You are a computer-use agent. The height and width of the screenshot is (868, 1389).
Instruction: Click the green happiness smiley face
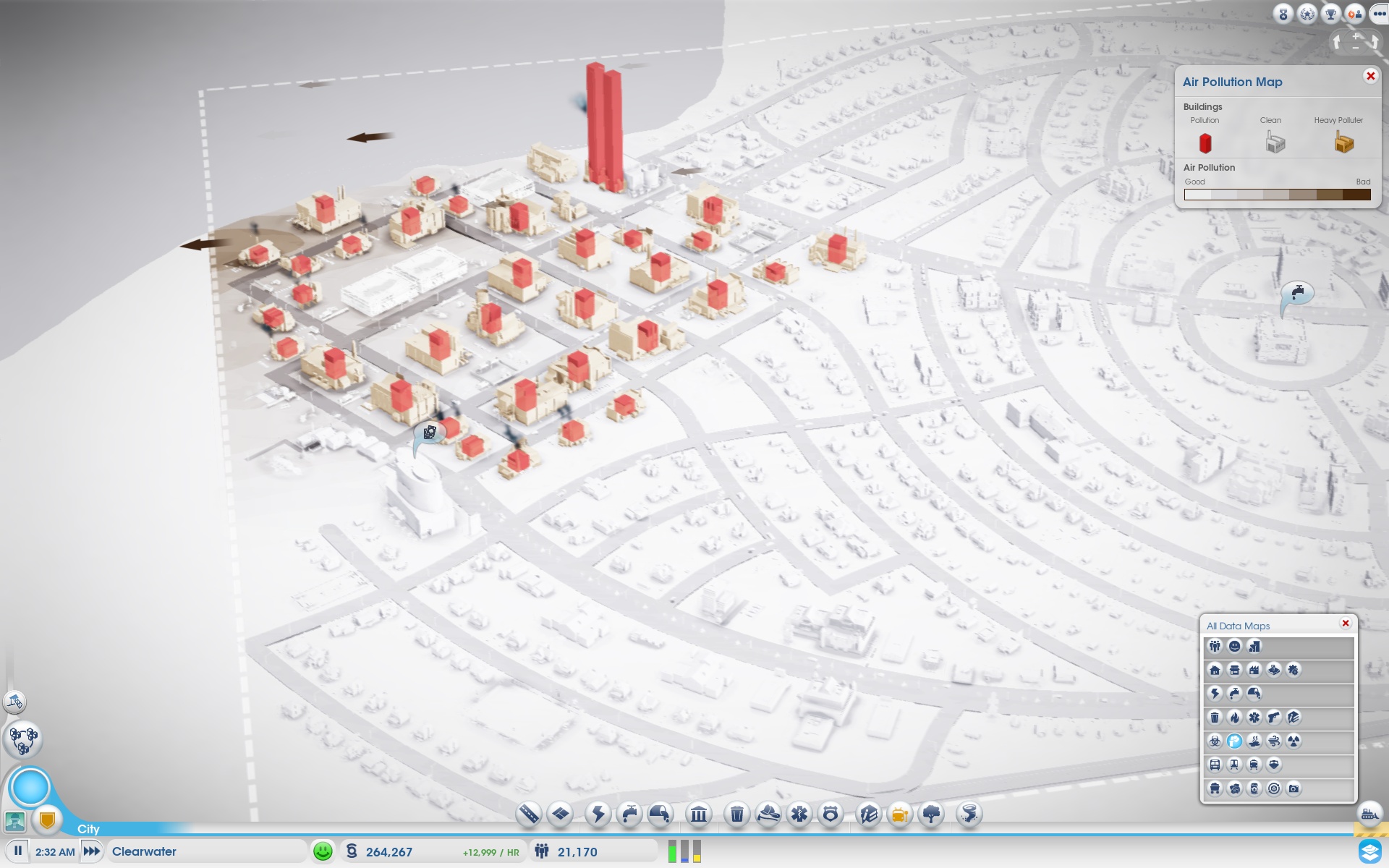point(323,851)
